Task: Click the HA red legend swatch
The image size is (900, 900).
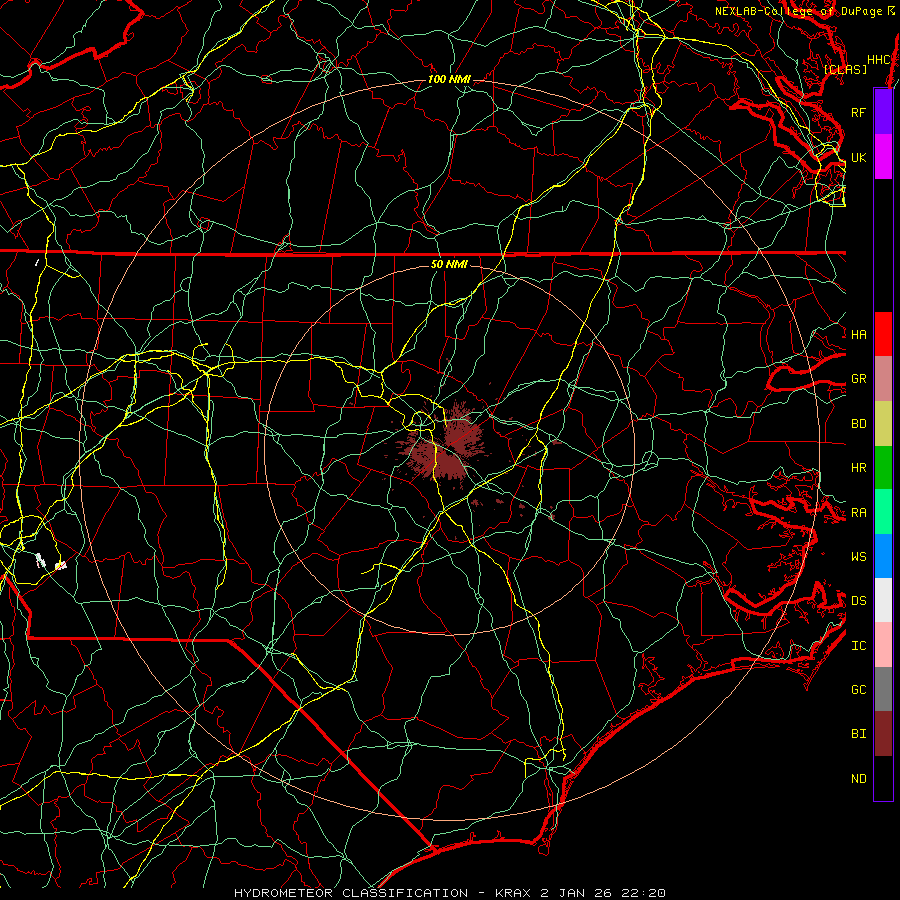Action: point(883,334)
